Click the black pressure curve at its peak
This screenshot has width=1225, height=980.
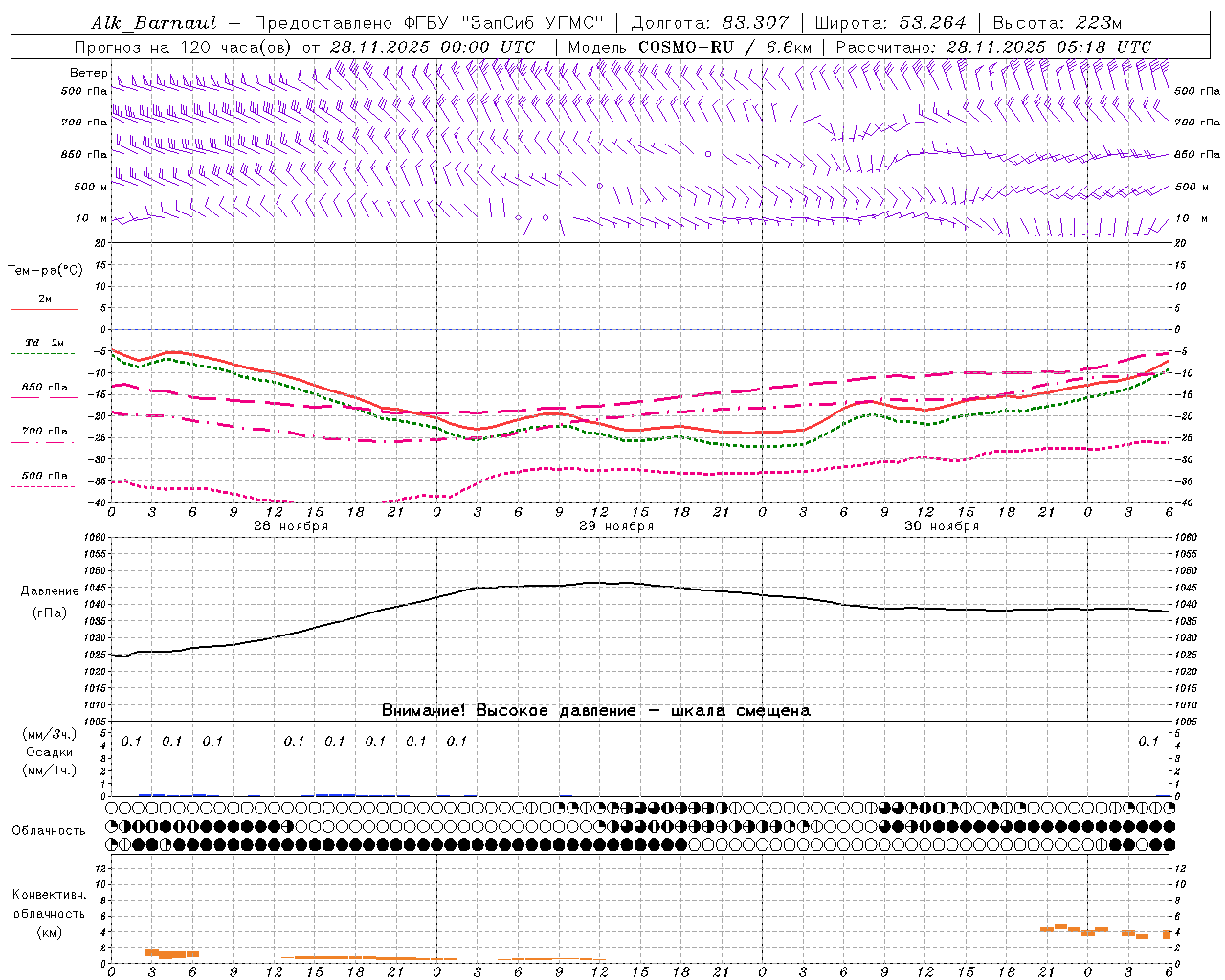click(x=593, y=582)
